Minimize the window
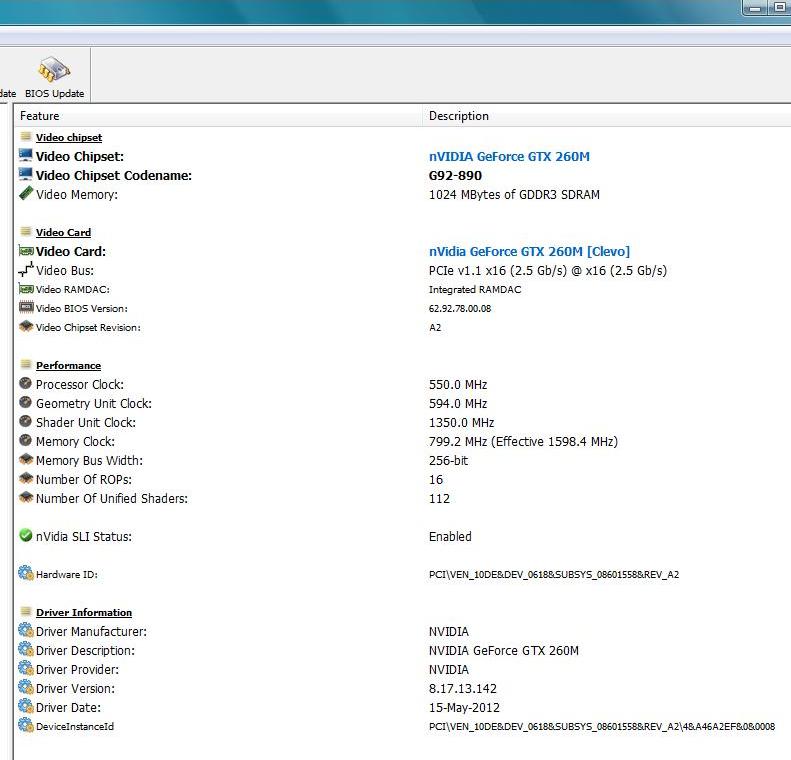Image resolution: width=791 pixels, height=760 pixels. (x=755, y=8)
